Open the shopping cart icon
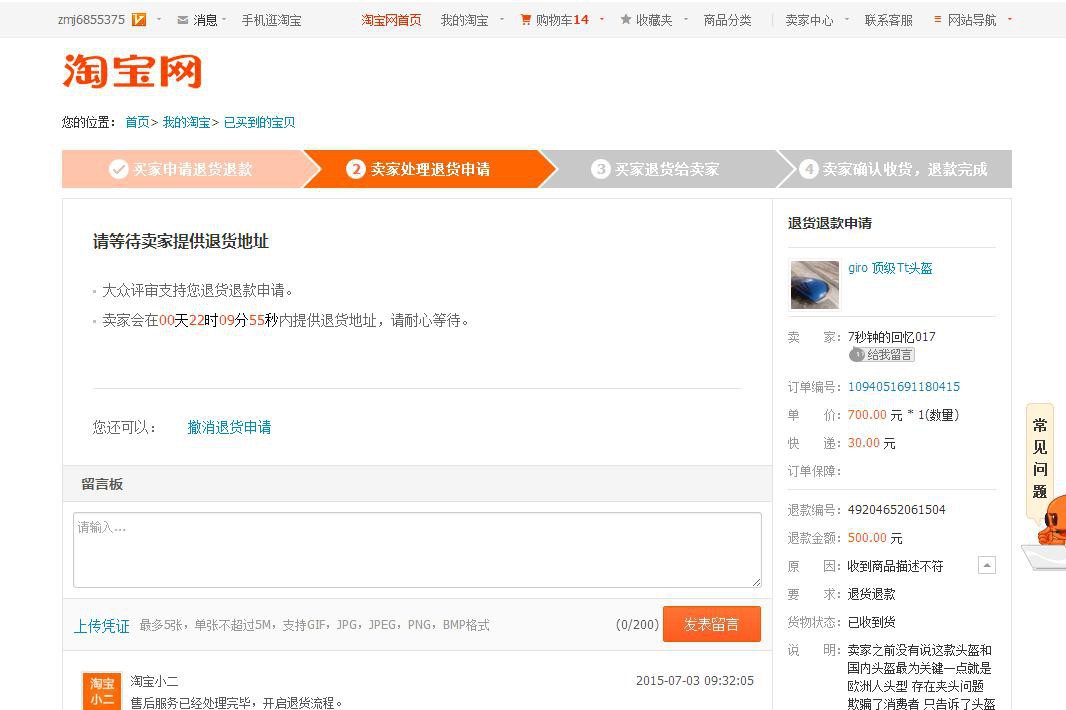Viewport: 1066px width, 710px height. pos(526,20)
